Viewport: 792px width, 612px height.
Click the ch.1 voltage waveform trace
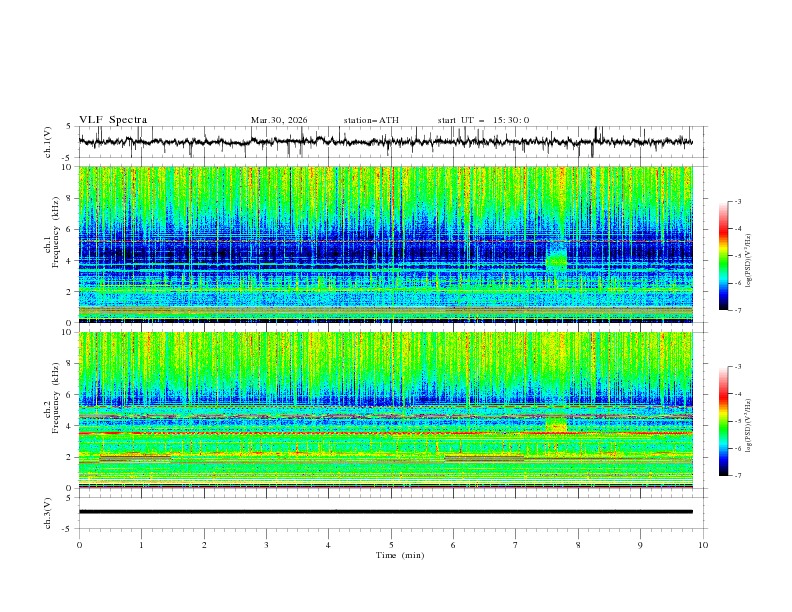tap(385, 142)
